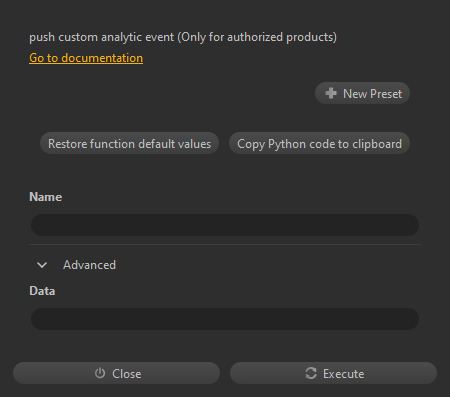The width and height of the screenshot is (450, 397).
Task: Click the word 'Execute' on its button
Action: point(344,374)
